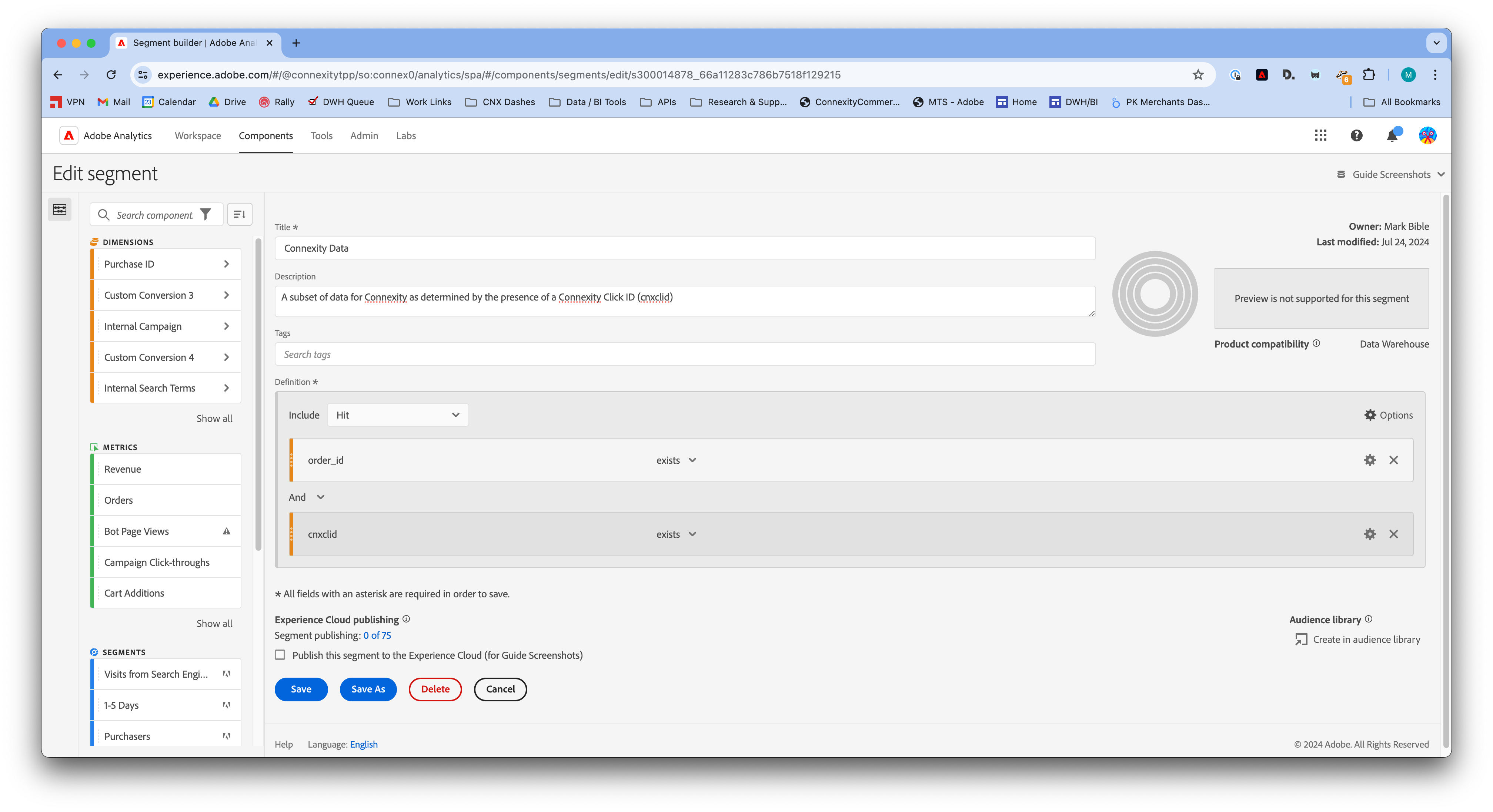Image resolution: width=1493 pixels, height=812 pixels.
Task: Open the Workspace tab
Action: pyautogui.click(x=198, y=135)
